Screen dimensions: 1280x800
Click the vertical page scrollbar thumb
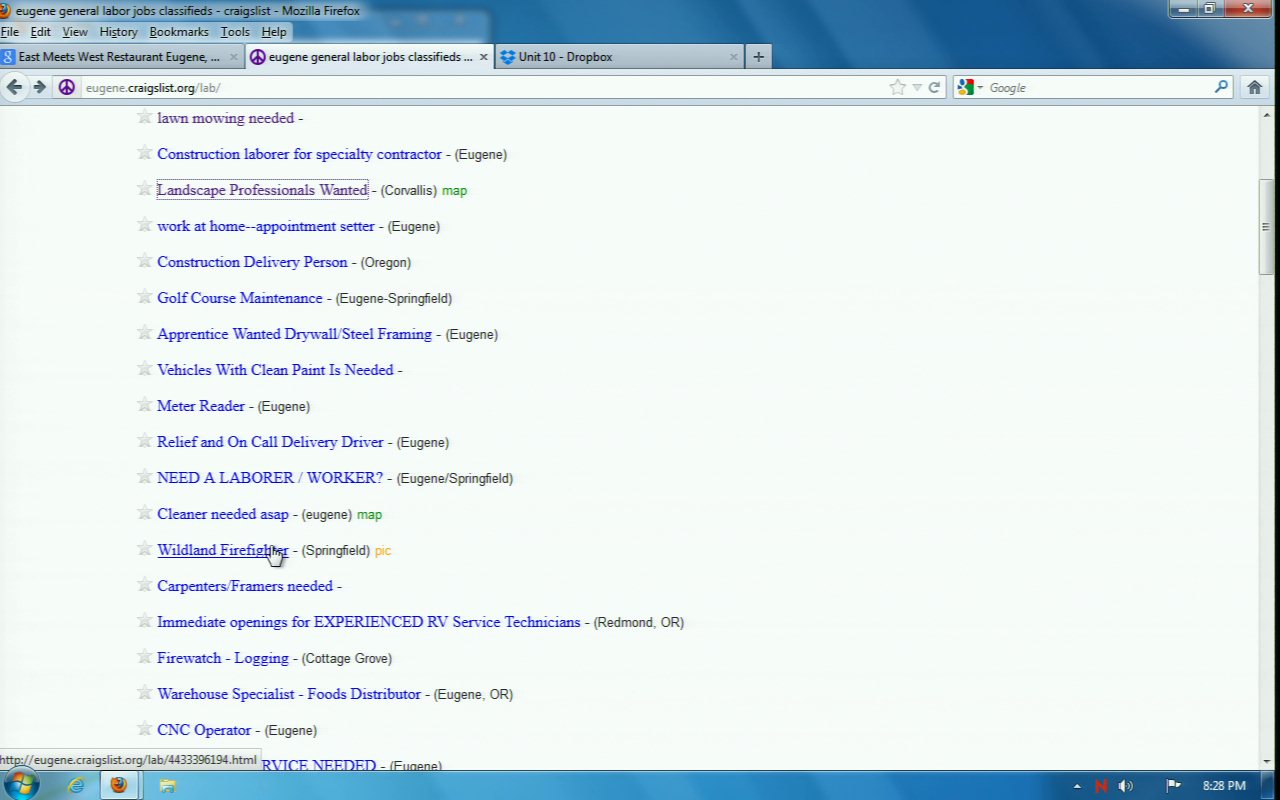tap(1265, 226)
